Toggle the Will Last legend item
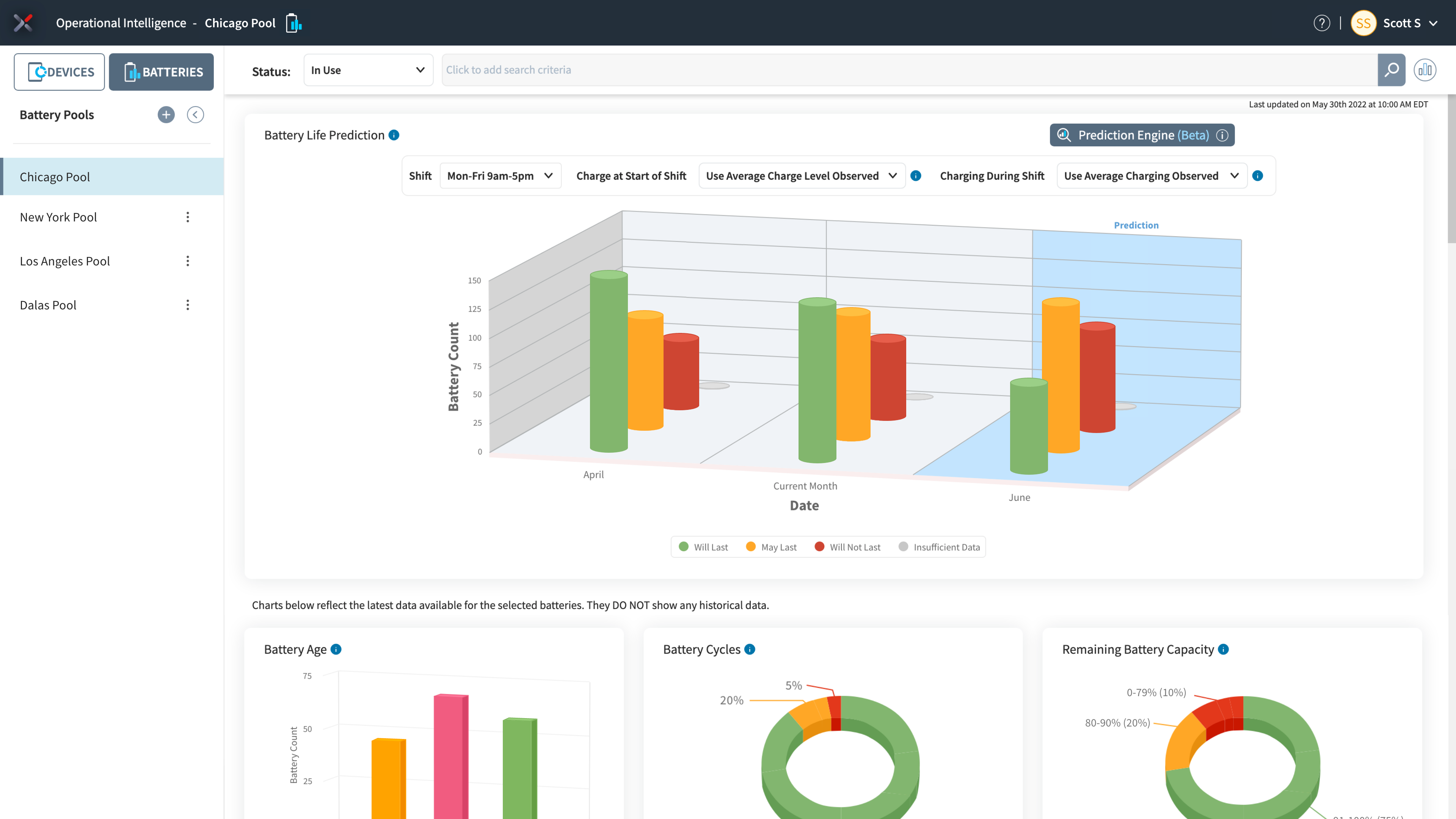Image resolution: width=1456 pixels, height=819 pixels. click(x=703, y=547)
